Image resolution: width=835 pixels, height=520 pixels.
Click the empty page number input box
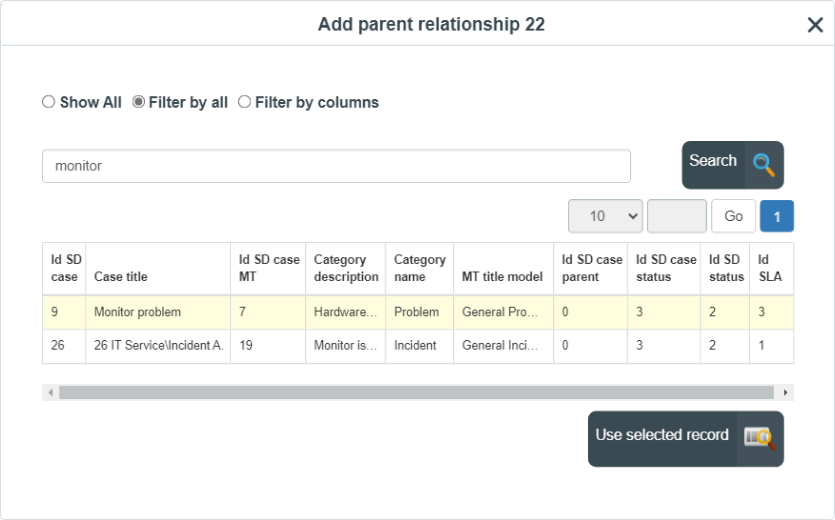pyautogui.click(x=677, y=216)
